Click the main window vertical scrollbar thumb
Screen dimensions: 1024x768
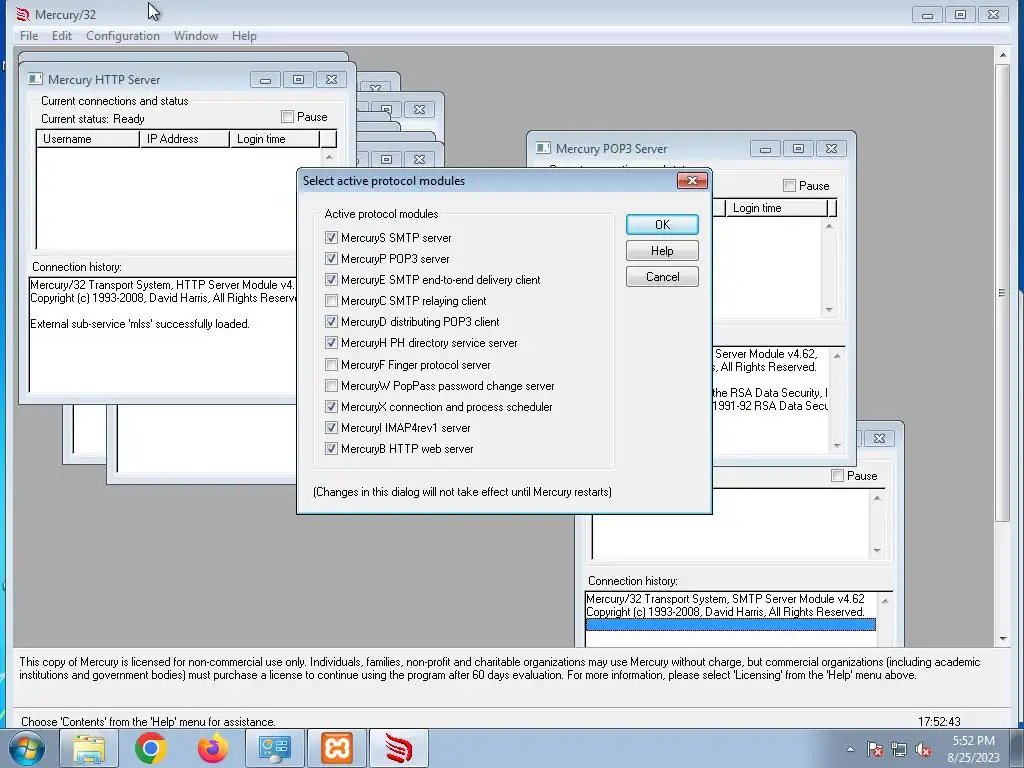point(1002,293)
